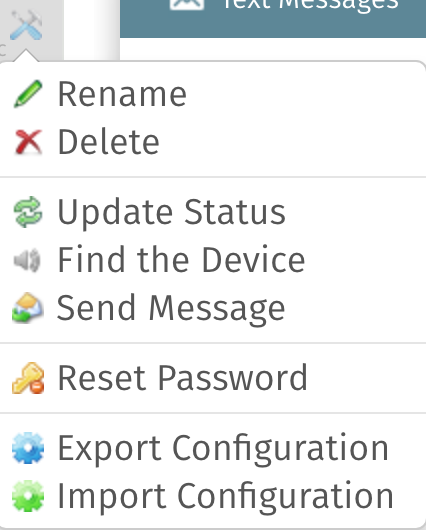This screenshot has height=530, width=426.
Task: Click the golden key Reset Password icon
Action: tap(28, 378)
